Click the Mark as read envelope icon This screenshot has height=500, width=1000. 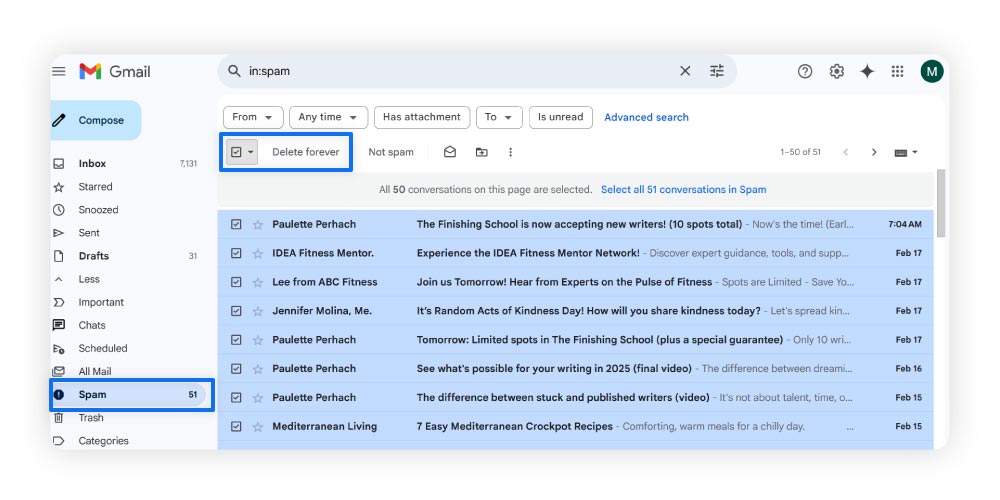click(450, 152)
